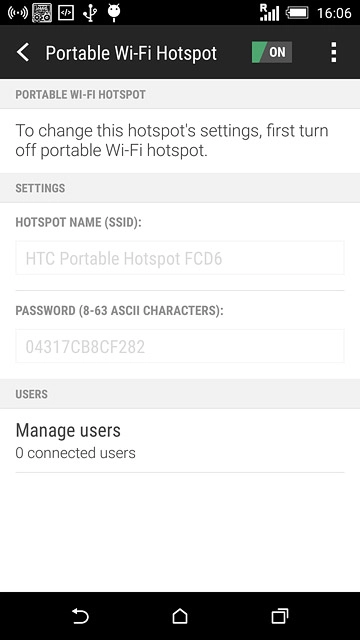Tap the USB connection status icon

pyautogui.click(x=89, y=13)
